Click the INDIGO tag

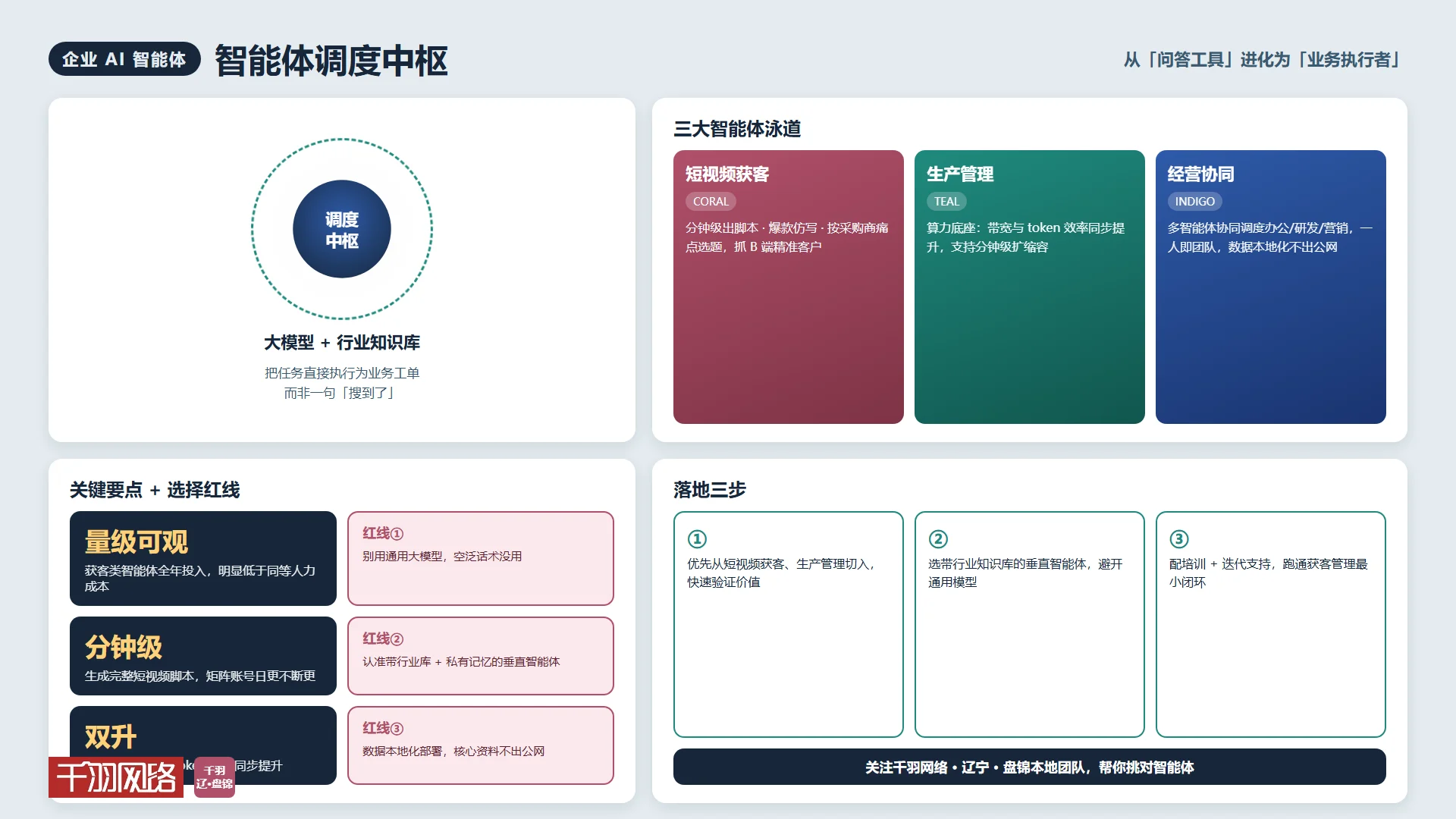[1195, 202]
